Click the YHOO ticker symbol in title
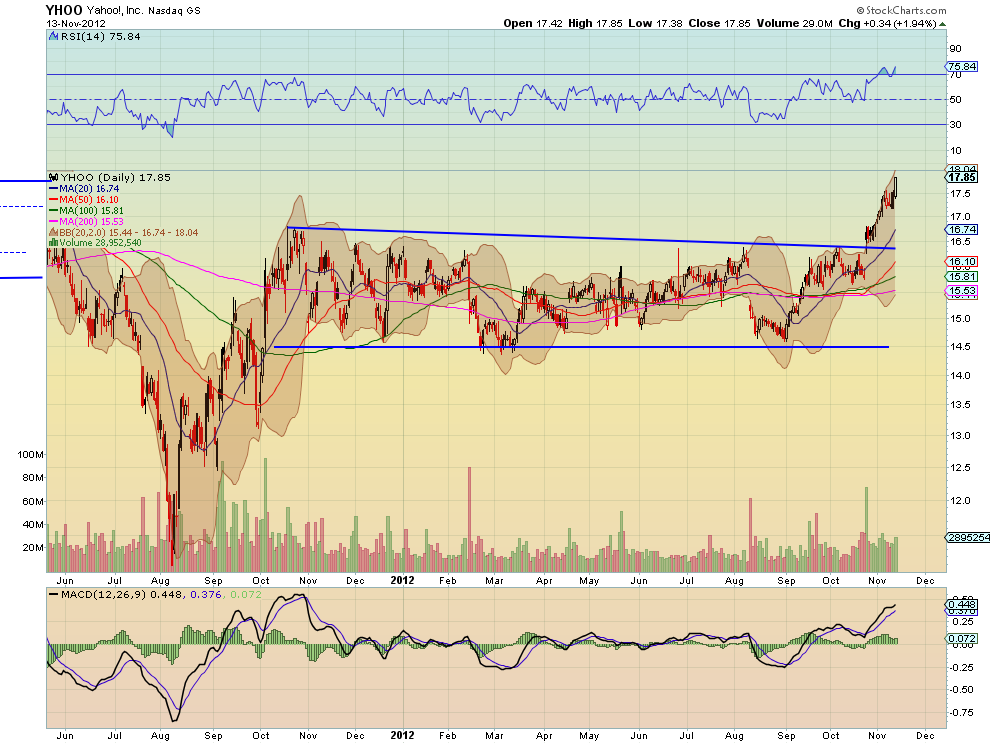This screenshot has width=990, height=744. click(64, 10)
